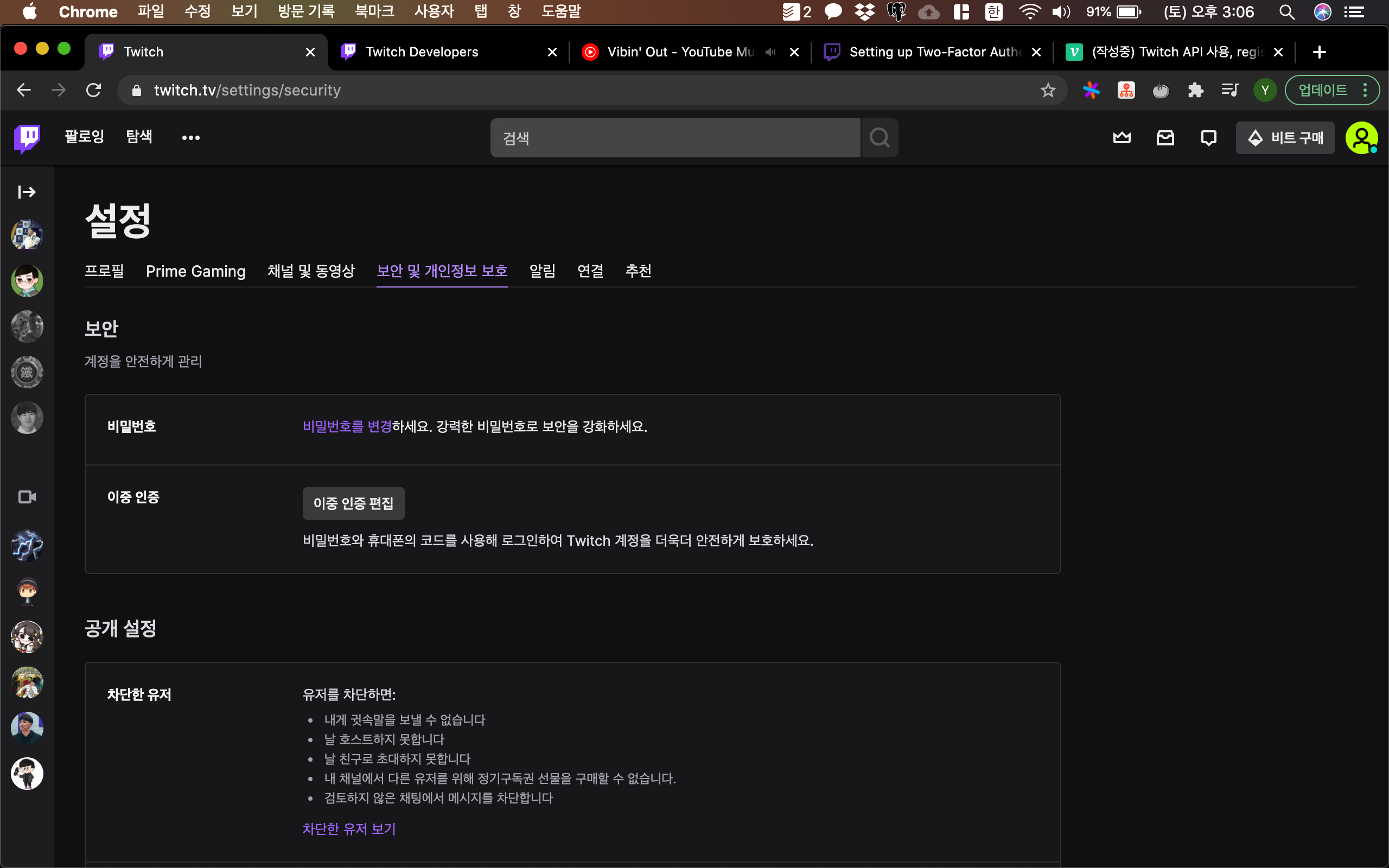Screen dimensions: 1389x868
Task: Open Chrome extensions puzzle icon
Action: click(1195, 90)
